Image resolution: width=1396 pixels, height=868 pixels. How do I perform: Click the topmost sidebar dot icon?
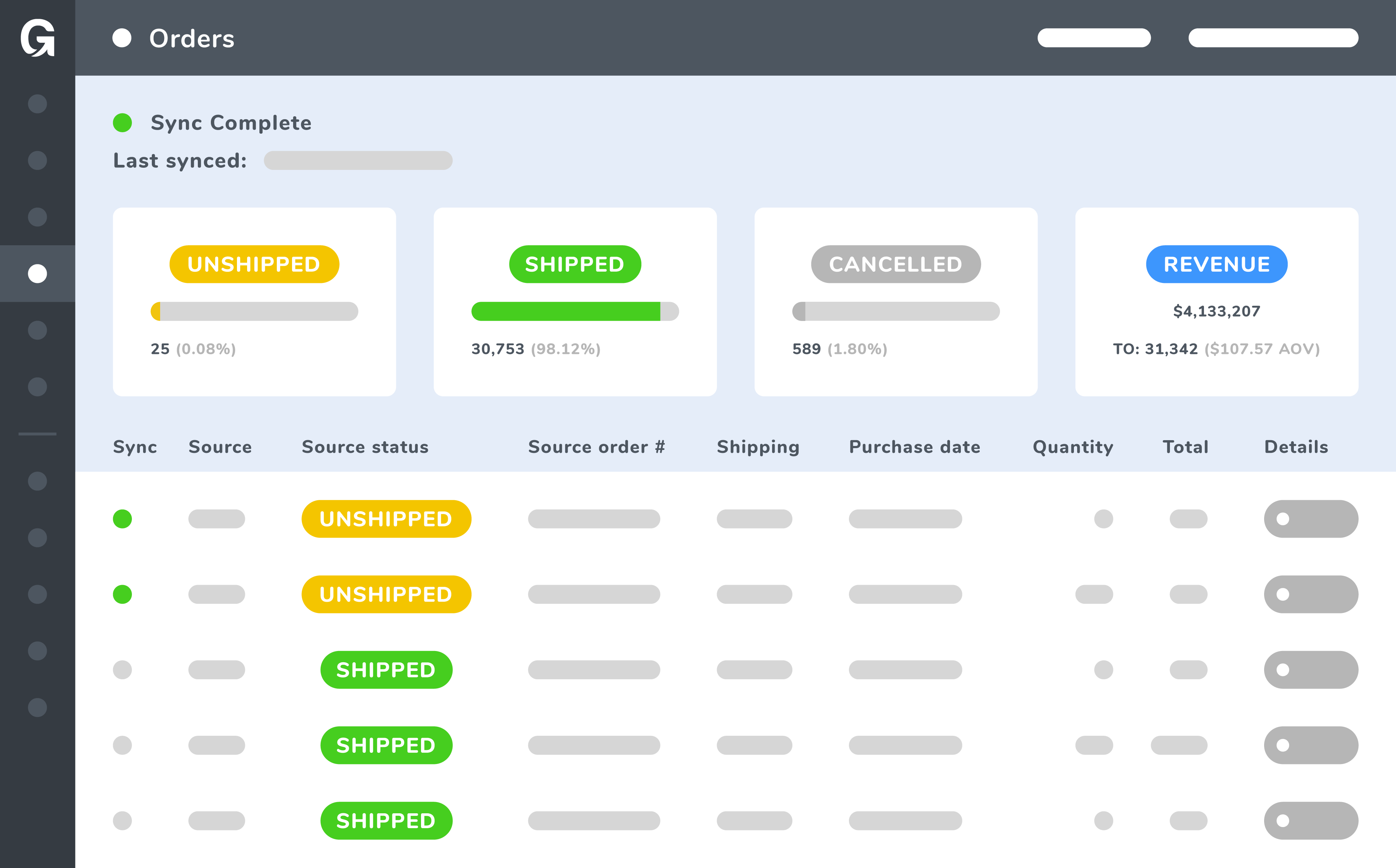[37, 104]
